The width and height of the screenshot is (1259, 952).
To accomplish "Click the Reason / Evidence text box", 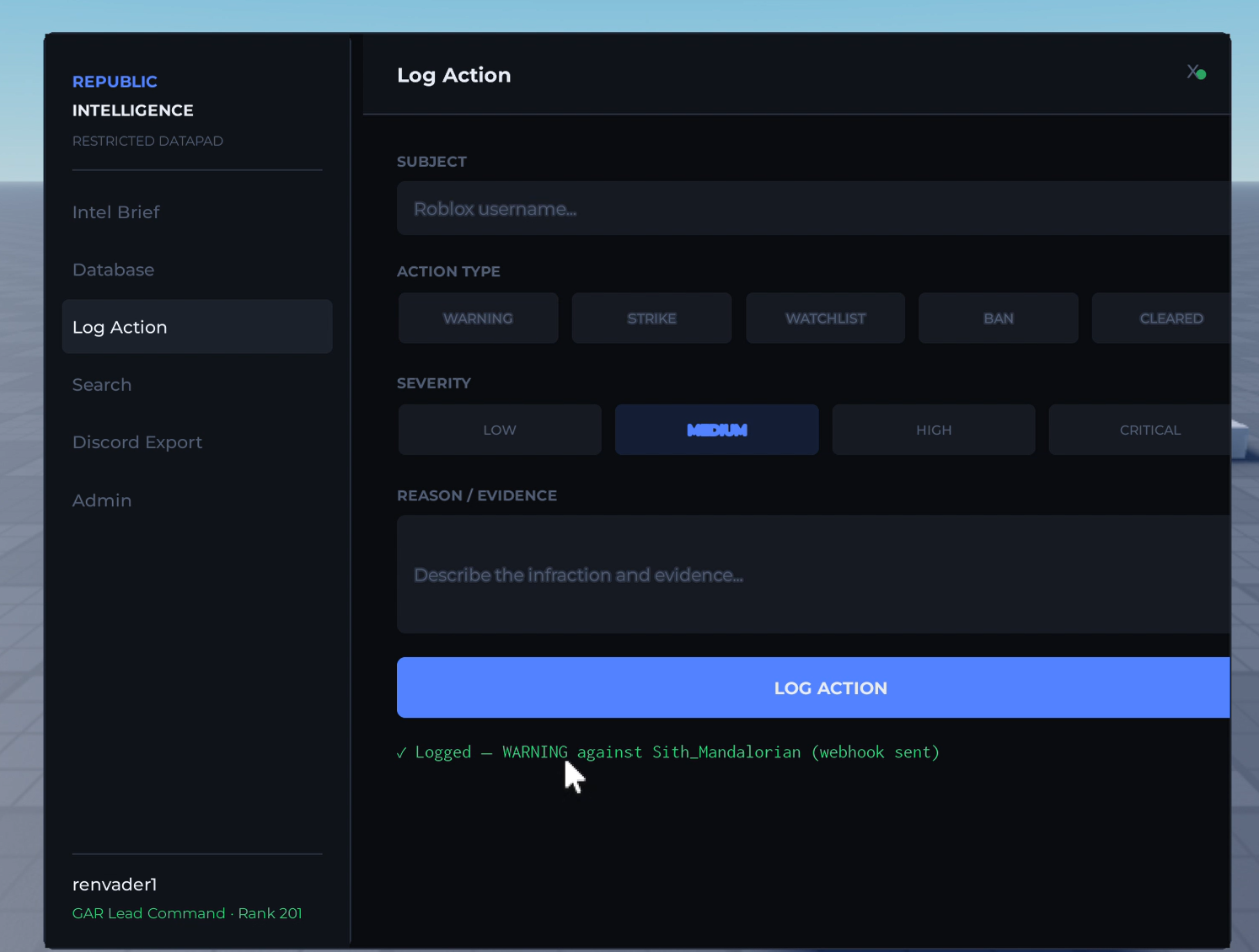I will pos(813,575).
